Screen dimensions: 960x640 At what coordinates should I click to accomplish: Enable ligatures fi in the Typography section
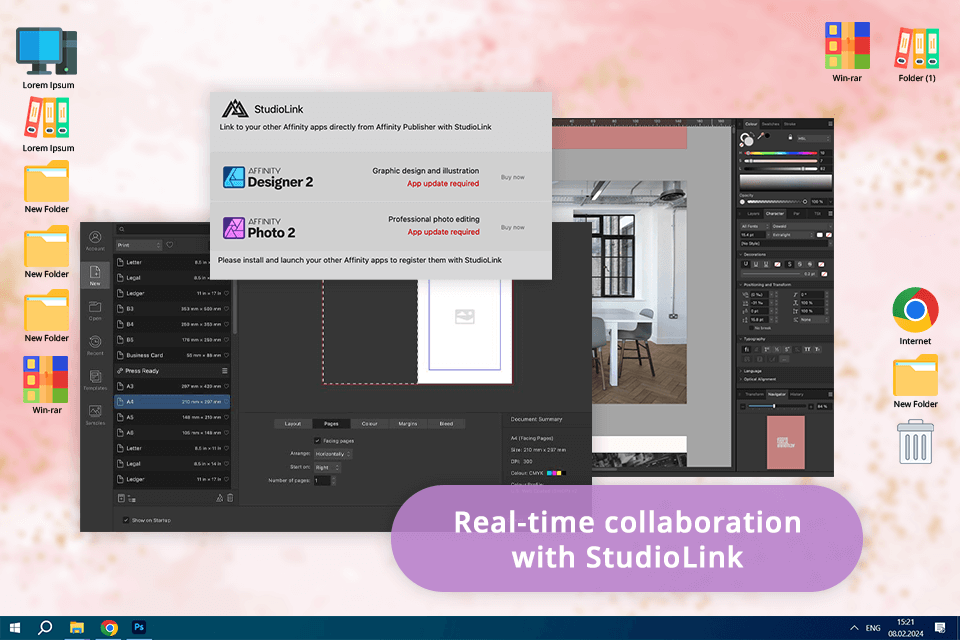(x=746, y=349)
